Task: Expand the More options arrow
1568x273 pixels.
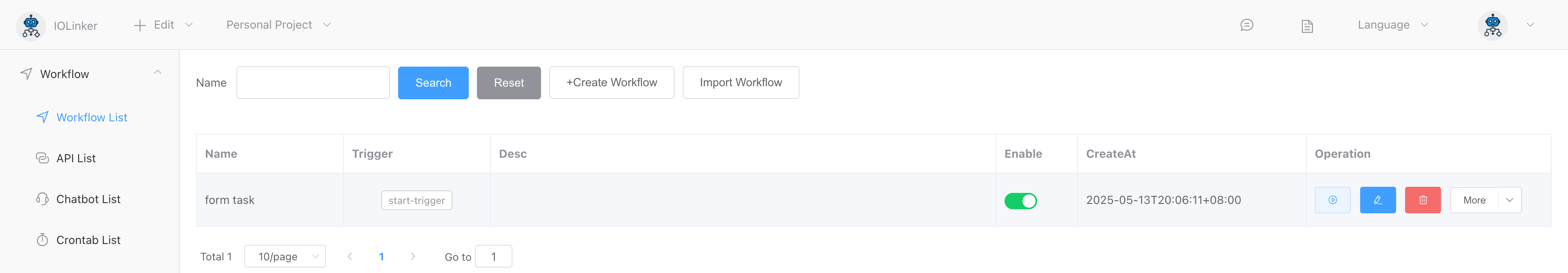Action: pyautogui.click(x=1510, y=200)
